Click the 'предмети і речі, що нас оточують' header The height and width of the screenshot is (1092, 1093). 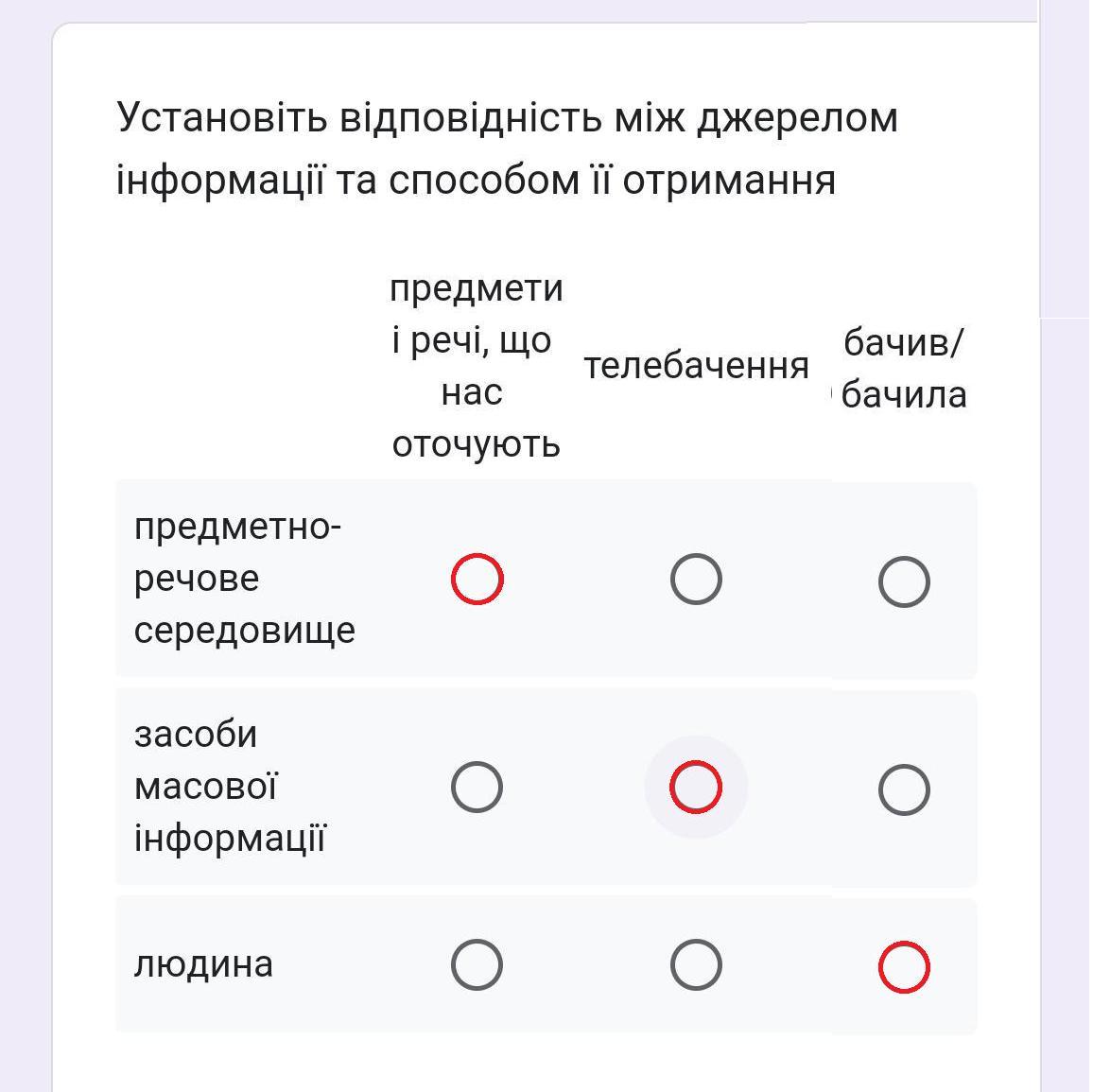click(x=477, y=366)
